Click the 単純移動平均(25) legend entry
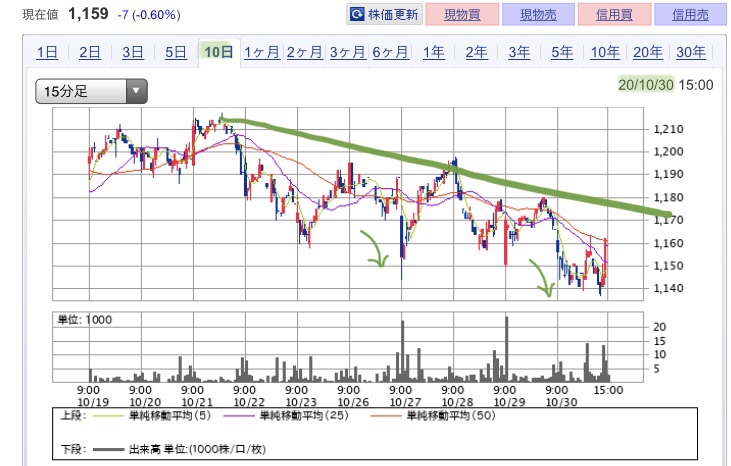 286,416
